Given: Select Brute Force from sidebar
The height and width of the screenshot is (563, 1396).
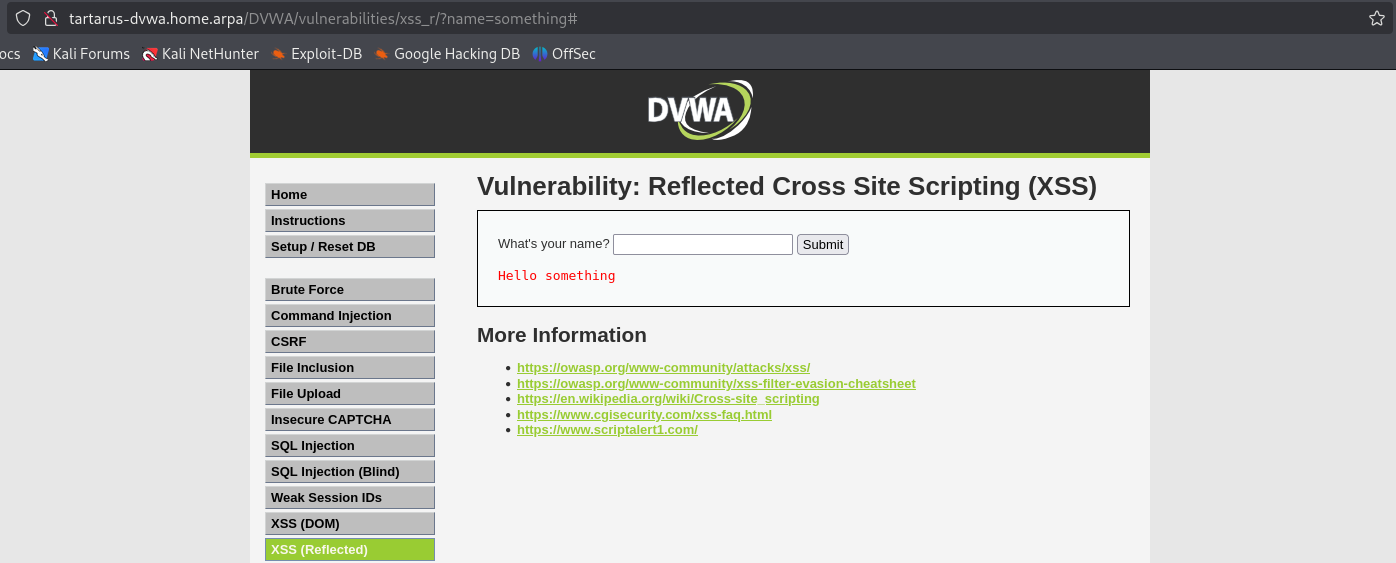Looking at the screenshot, I should [x=349, y=290].
